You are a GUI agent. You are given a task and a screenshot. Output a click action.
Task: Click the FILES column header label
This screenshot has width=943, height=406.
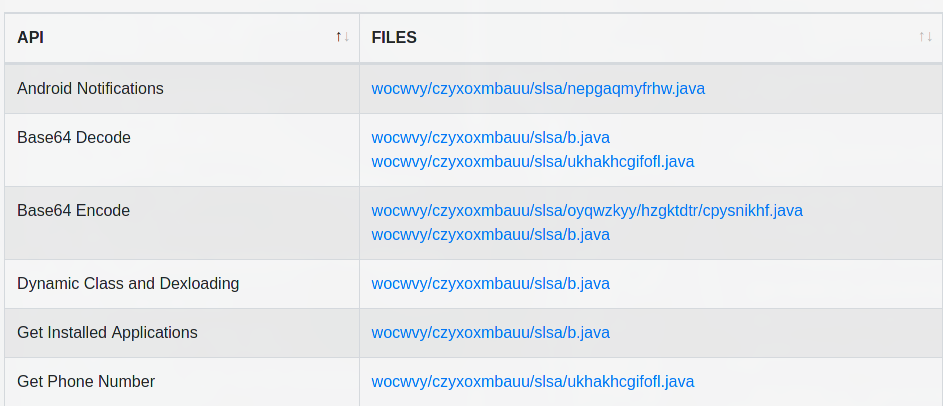coord(394,37)
